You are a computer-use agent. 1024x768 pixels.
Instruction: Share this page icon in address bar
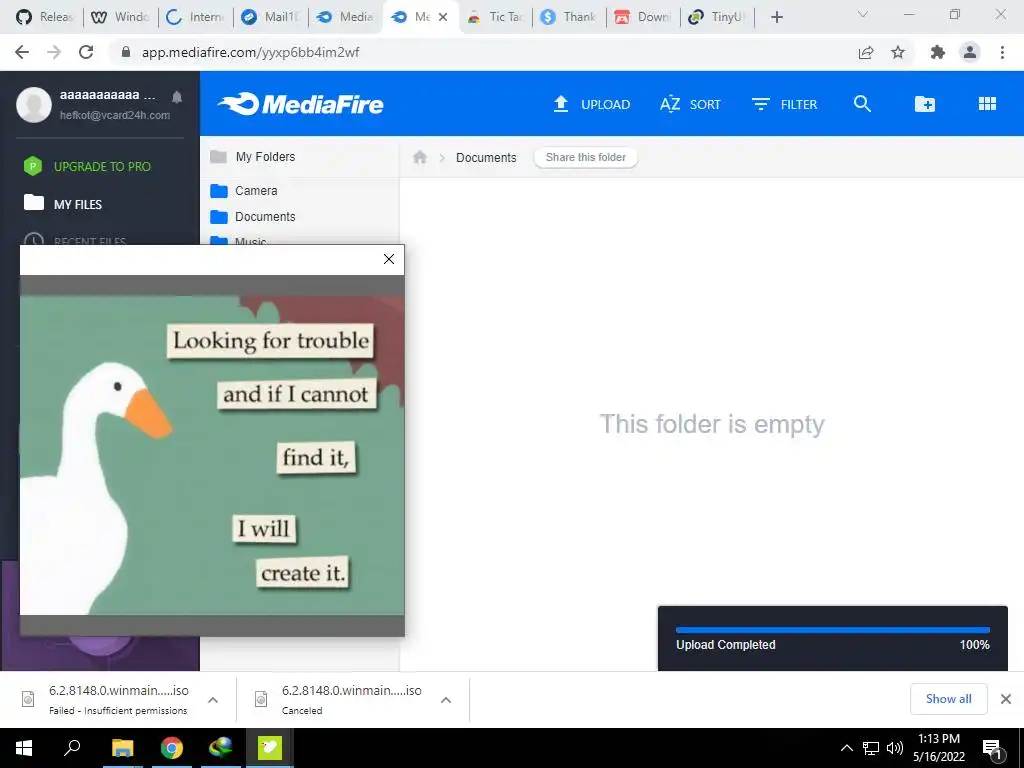866,52
